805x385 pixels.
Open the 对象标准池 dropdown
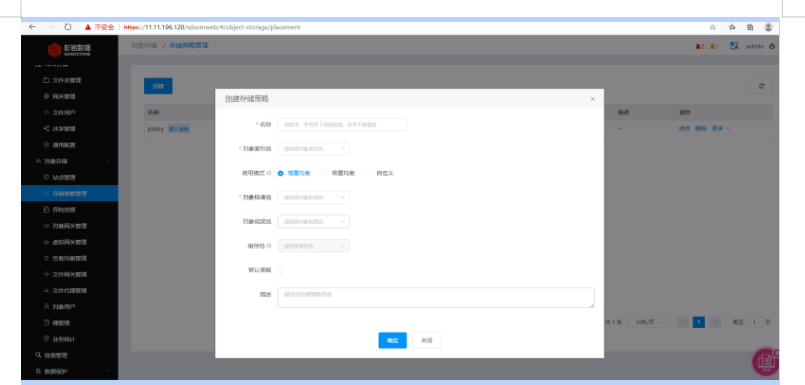(x=314, y=197)
